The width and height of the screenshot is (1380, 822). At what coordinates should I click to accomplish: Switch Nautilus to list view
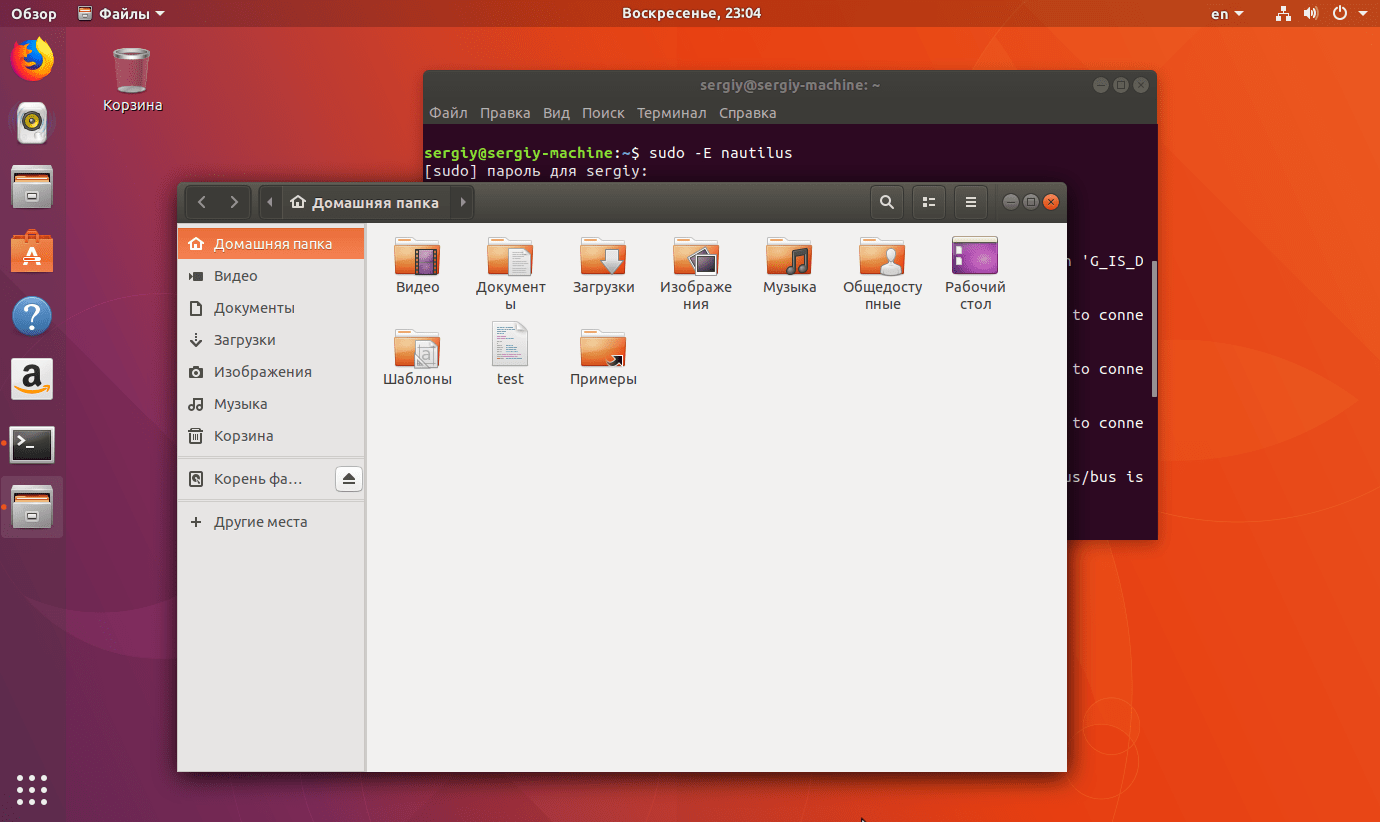point(928,201)
